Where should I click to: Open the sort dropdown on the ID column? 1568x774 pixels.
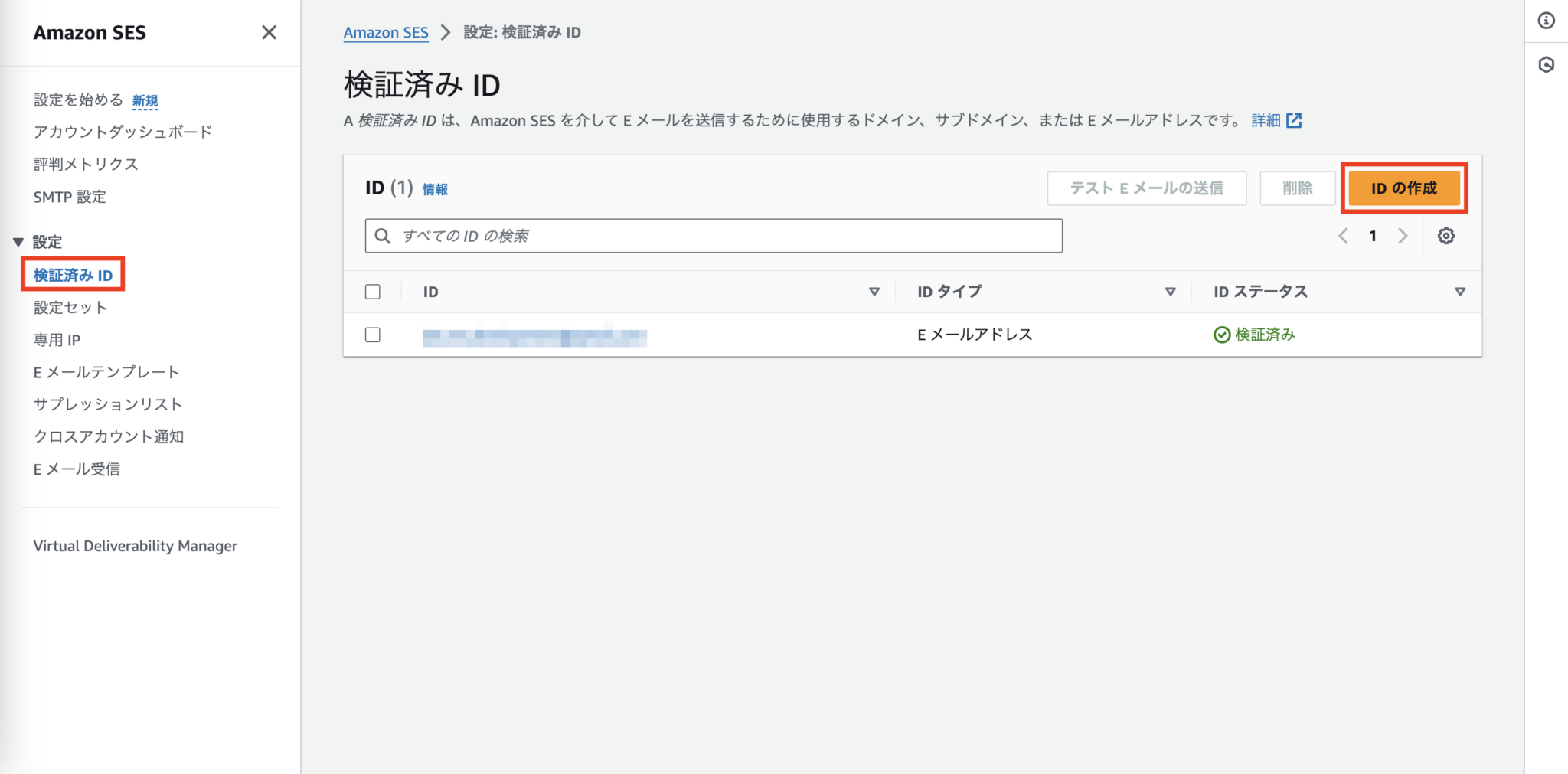[874, 291]
